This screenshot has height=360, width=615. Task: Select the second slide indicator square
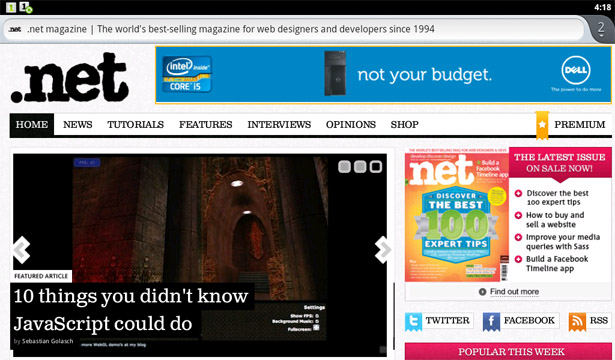[360, 167]
